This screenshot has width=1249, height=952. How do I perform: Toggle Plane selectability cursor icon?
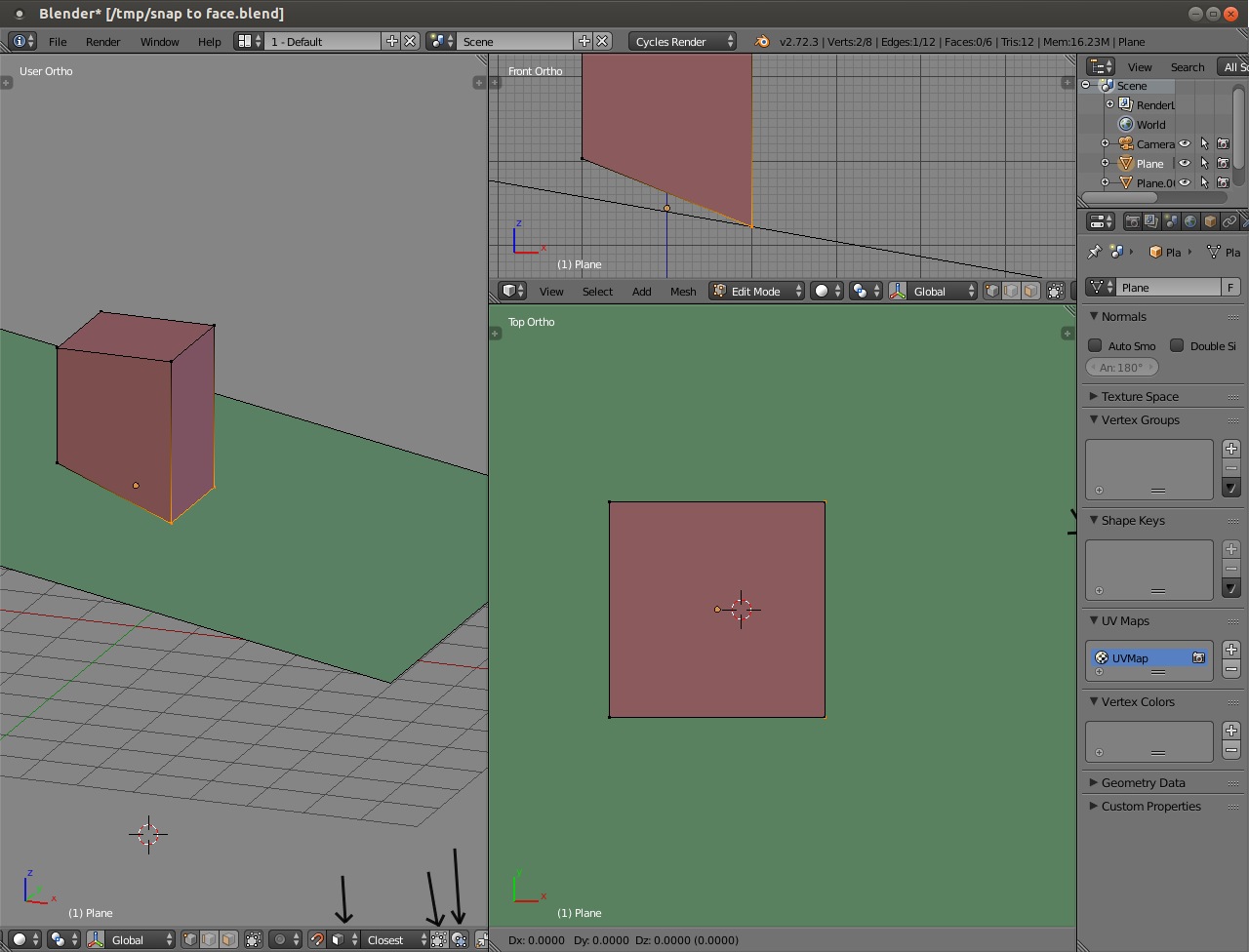[x=1204, y=163]
